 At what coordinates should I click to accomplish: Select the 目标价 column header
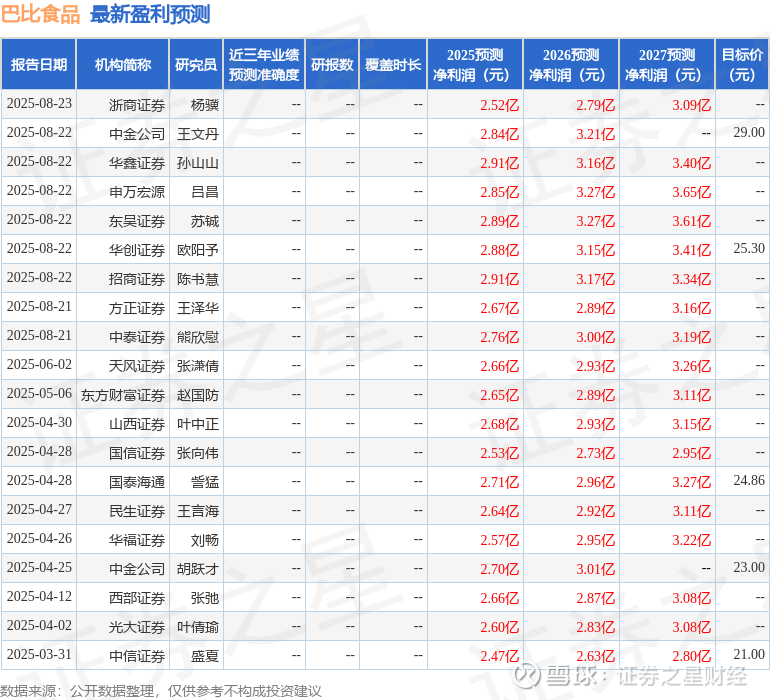tap(742, 64)
